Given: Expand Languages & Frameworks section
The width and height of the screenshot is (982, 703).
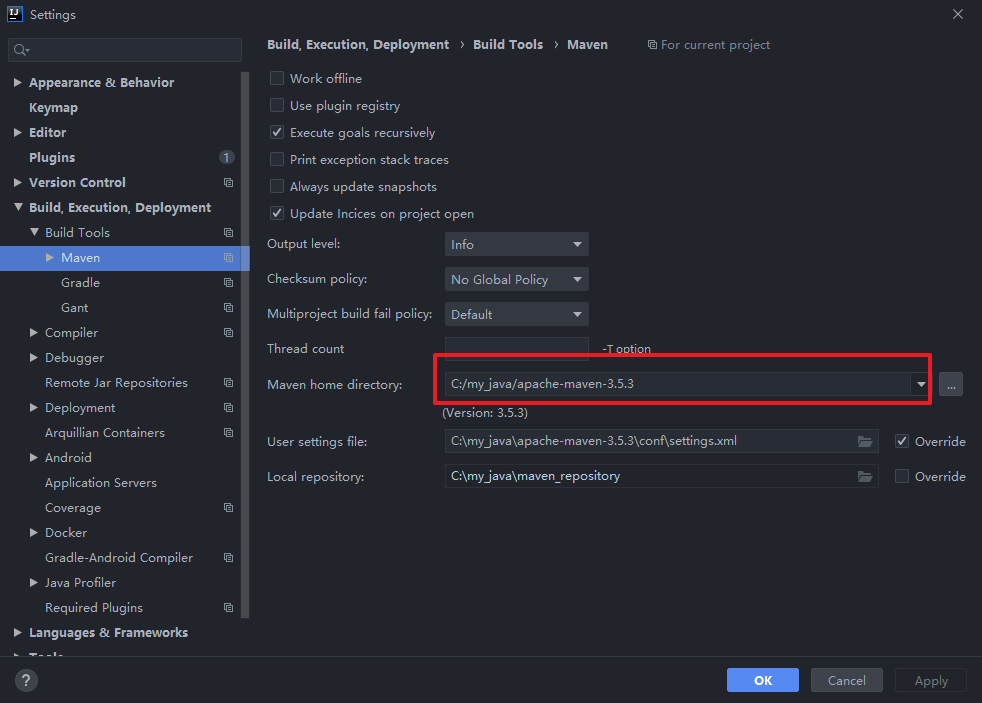Looking at the screenshot, I should 18,633.
